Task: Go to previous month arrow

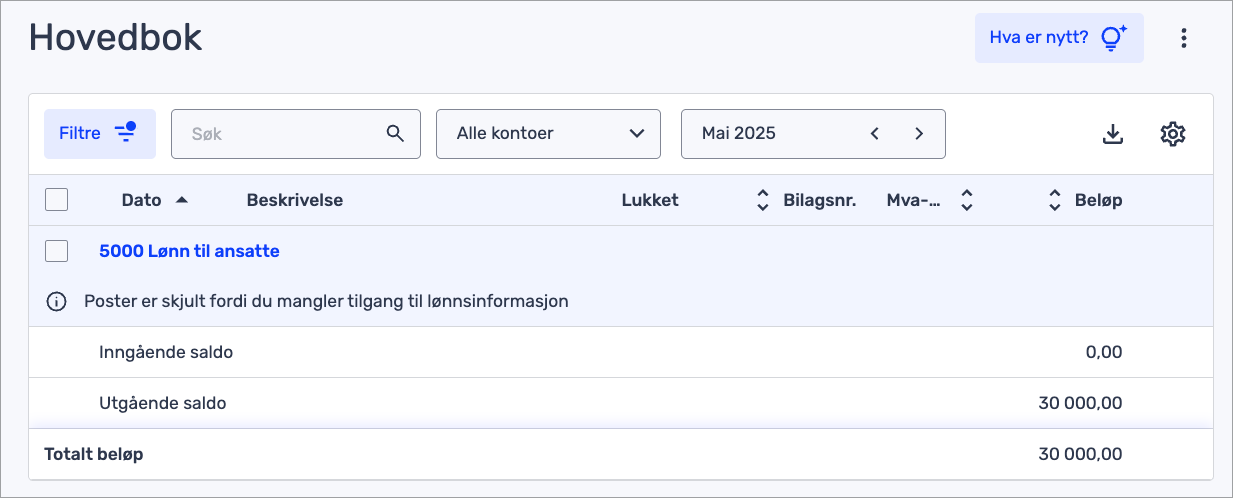Action: coord(874,133)
